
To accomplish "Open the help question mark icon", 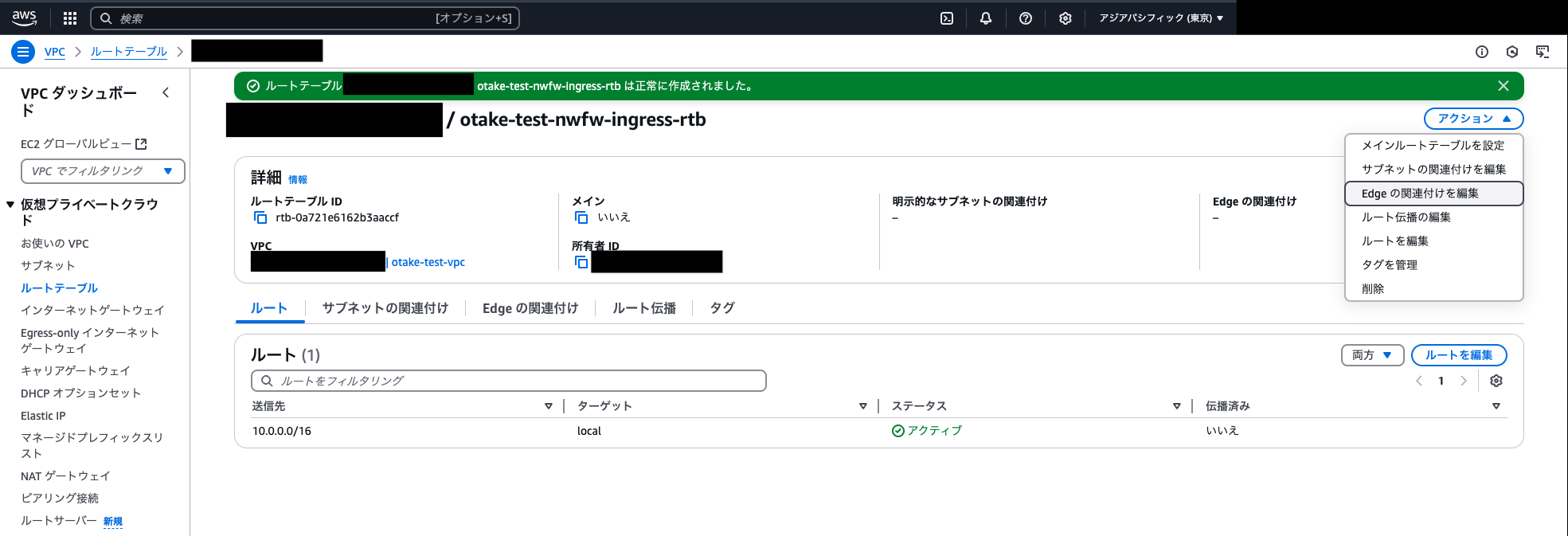I will point(1026,18).
